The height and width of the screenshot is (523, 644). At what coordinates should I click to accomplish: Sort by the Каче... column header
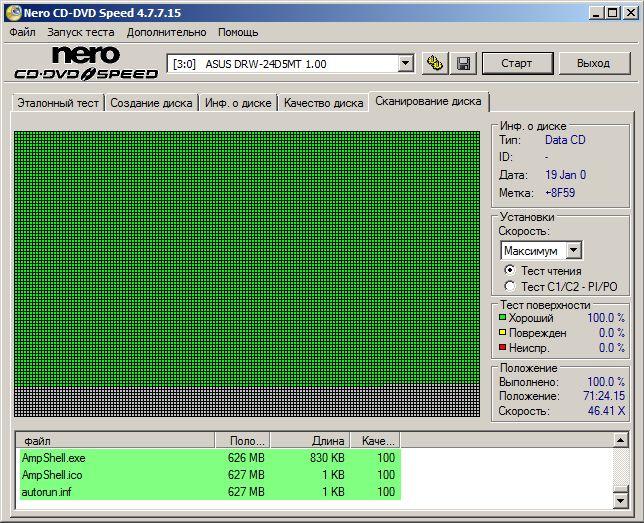click(x=375, y=440)
